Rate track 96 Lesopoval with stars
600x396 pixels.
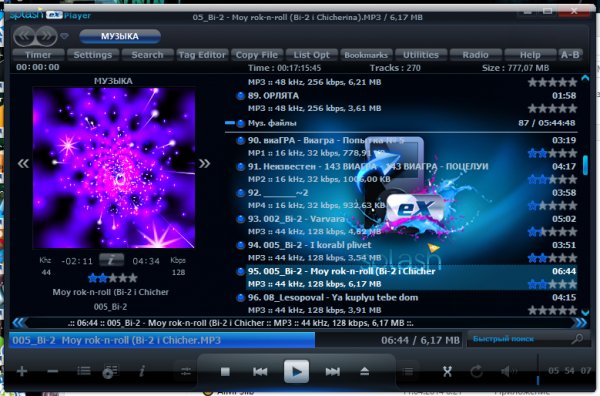point(553,310)
